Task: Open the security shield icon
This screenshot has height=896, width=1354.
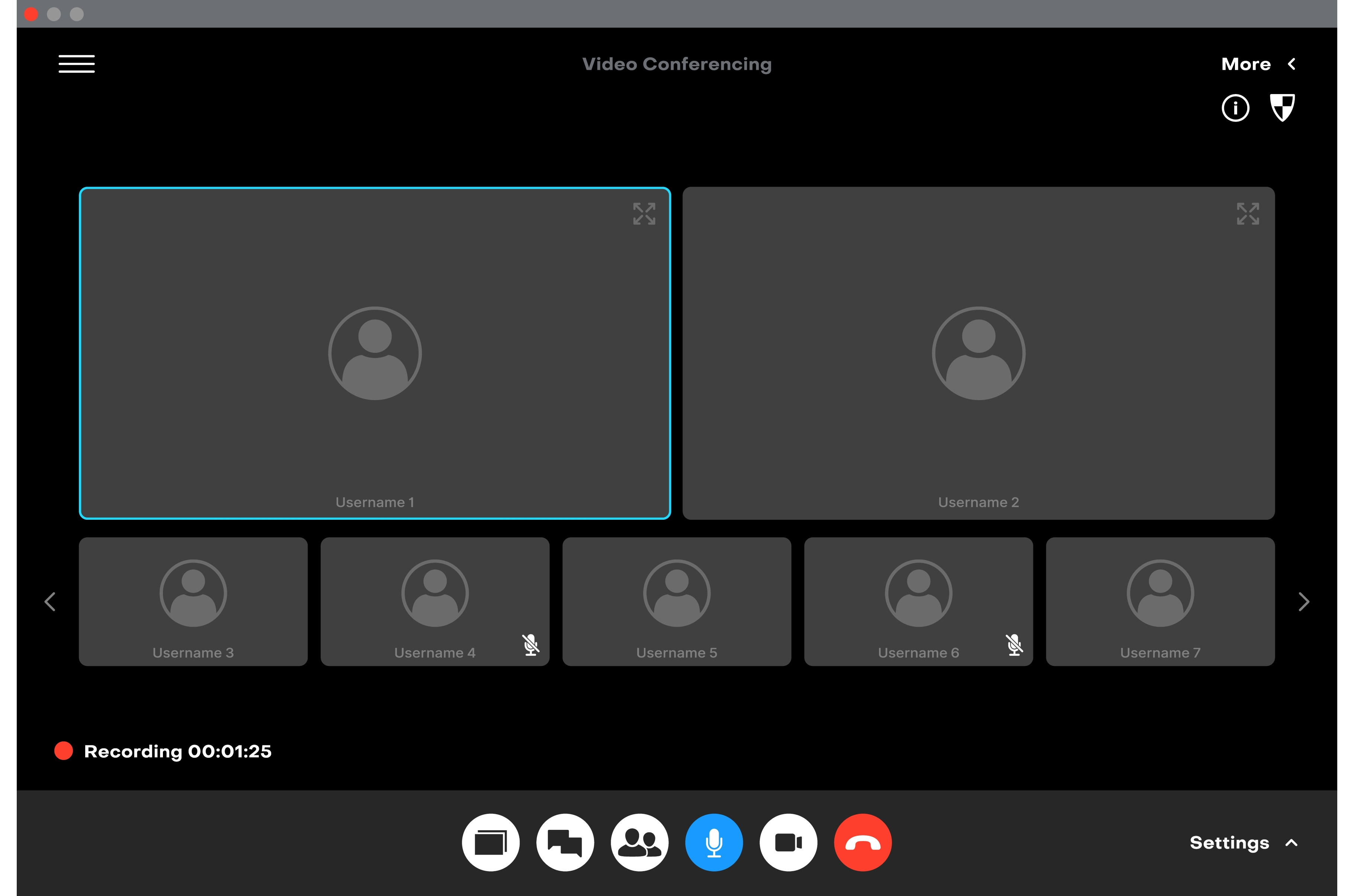Action: tap(1282, 107)
